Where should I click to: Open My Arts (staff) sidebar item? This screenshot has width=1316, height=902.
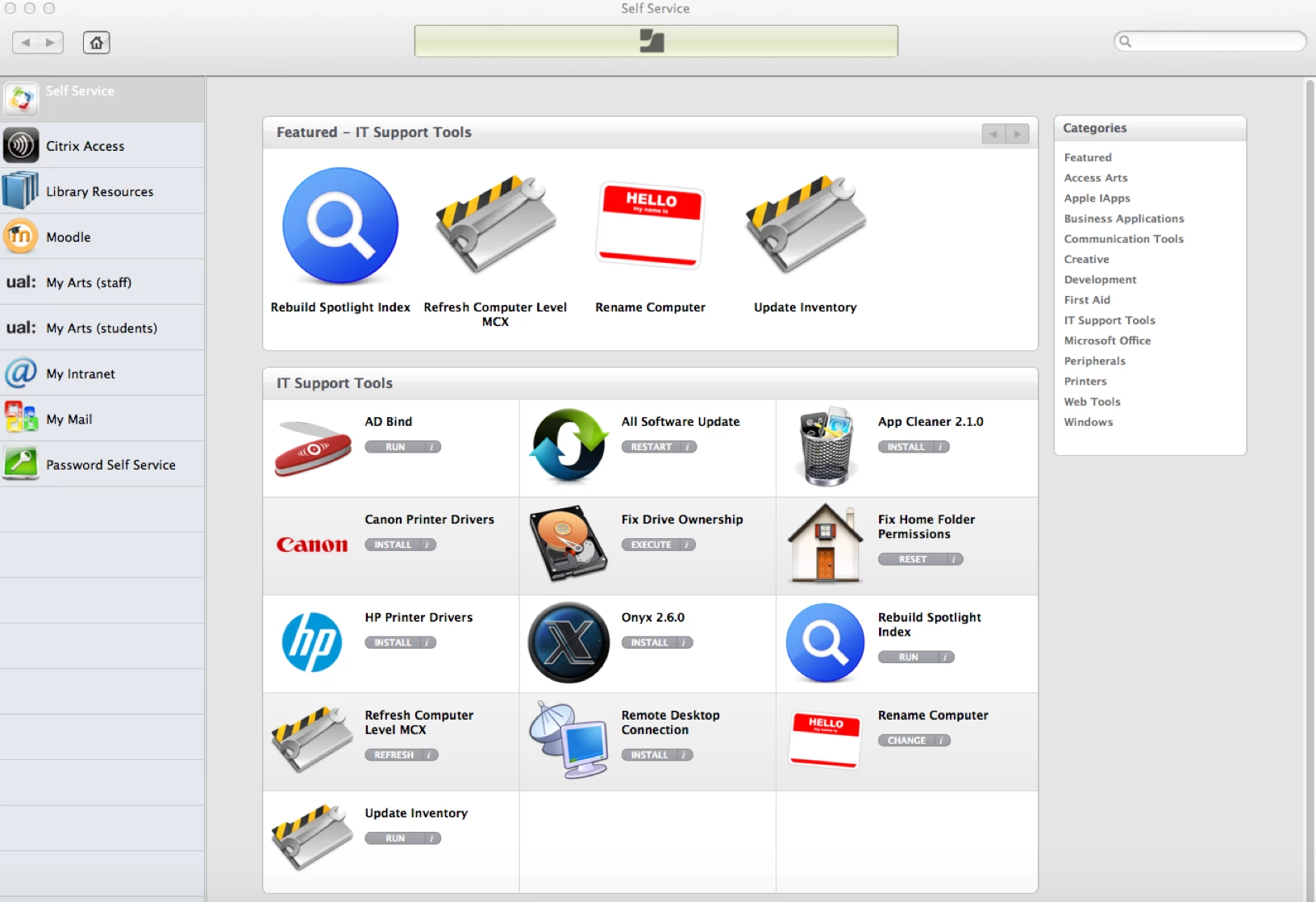102,282
